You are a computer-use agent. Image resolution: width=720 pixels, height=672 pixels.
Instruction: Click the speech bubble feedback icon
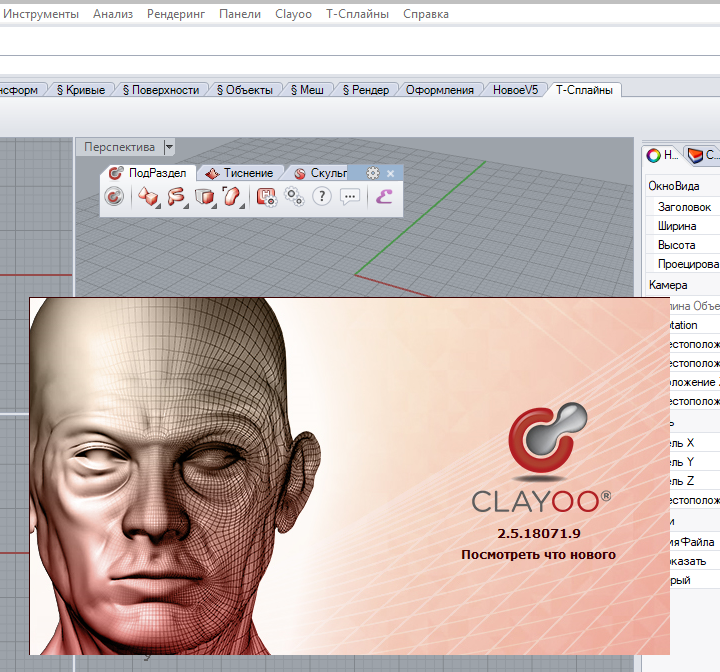pyautogui.click(x=349, y=197)
